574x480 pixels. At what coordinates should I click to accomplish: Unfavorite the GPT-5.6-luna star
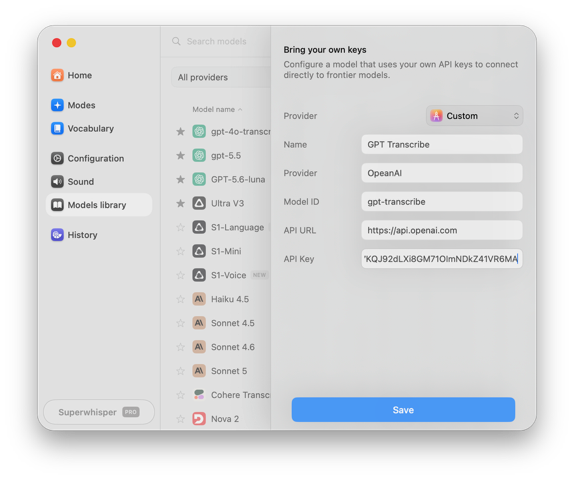[180, 179]
